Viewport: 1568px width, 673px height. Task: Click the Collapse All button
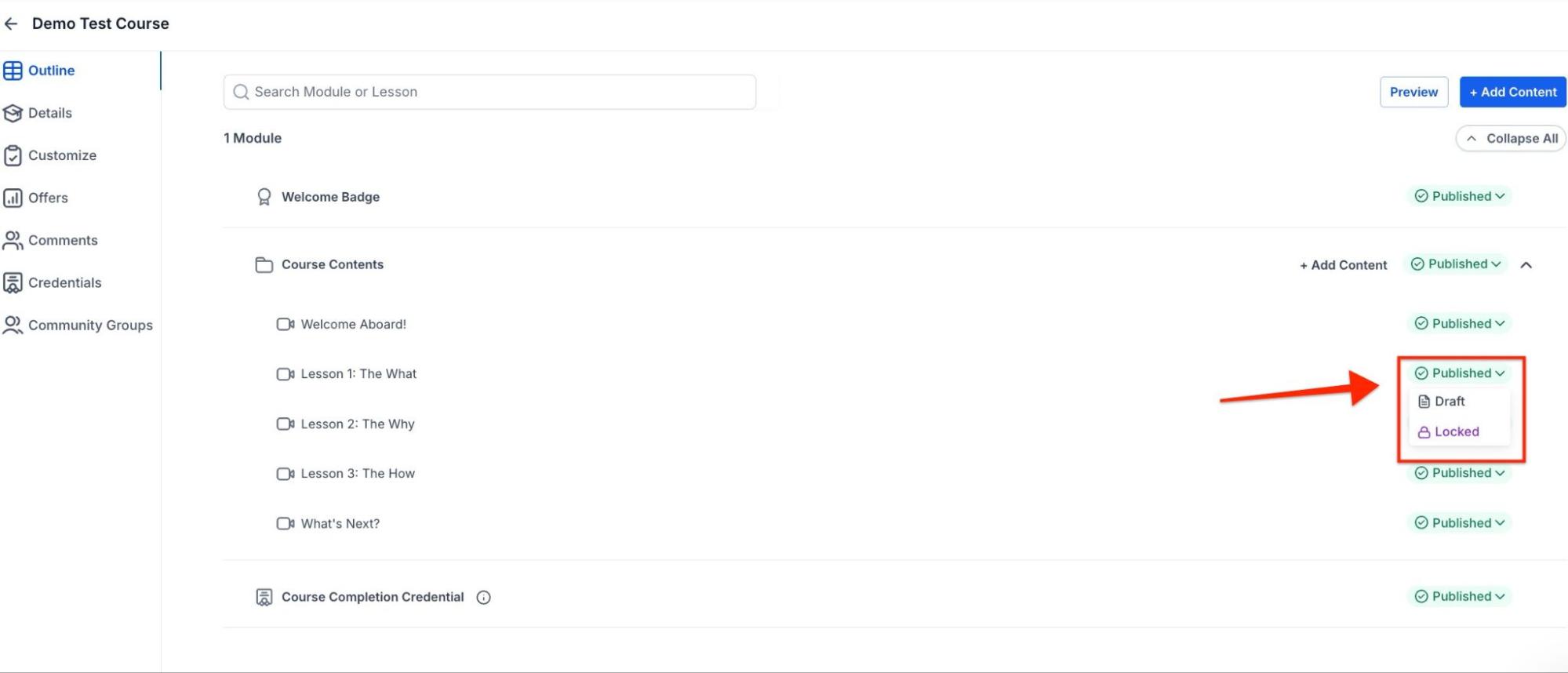tap(1511, 139)
